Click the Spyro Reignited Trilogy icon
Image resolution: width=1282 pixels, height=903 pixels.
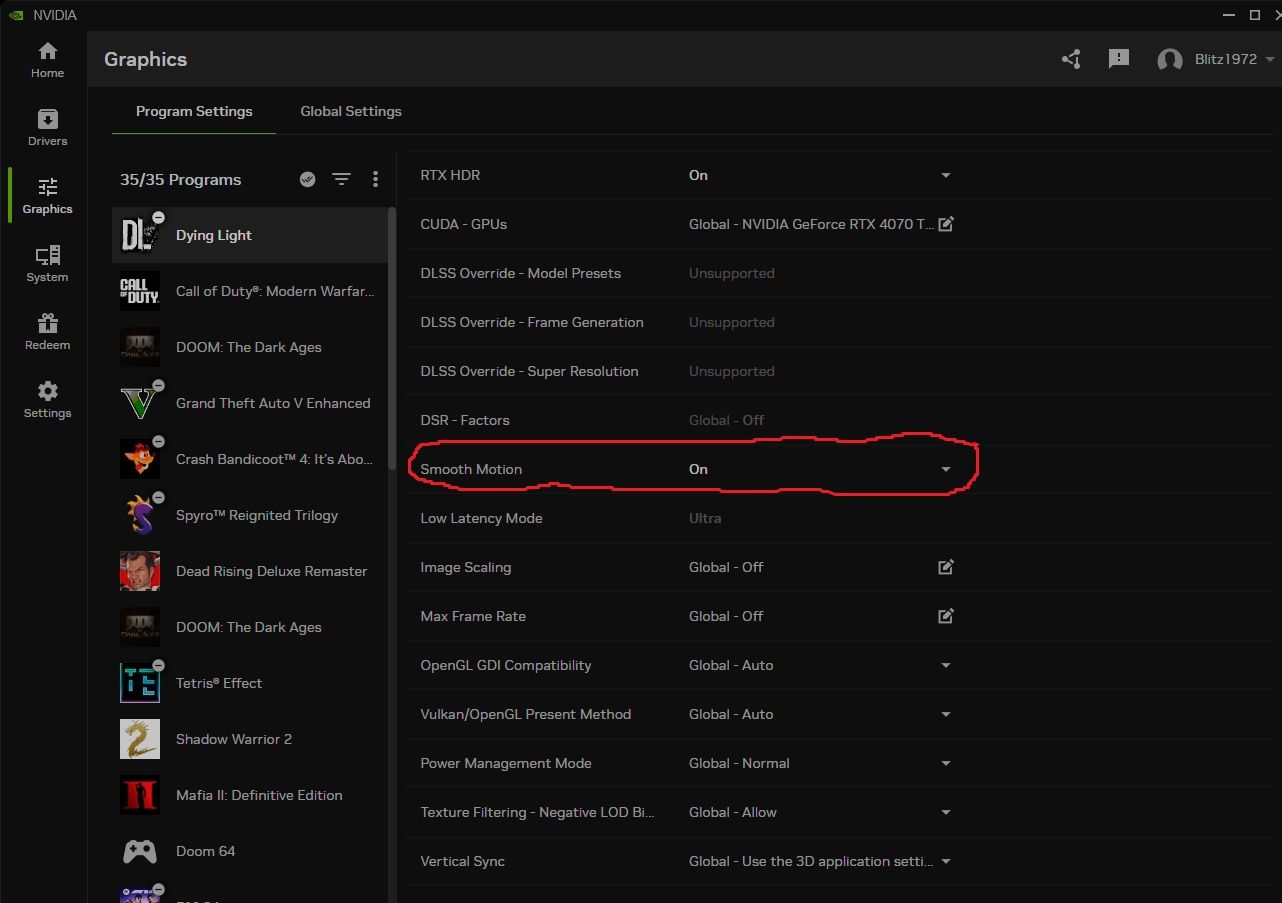coord(140,515)
